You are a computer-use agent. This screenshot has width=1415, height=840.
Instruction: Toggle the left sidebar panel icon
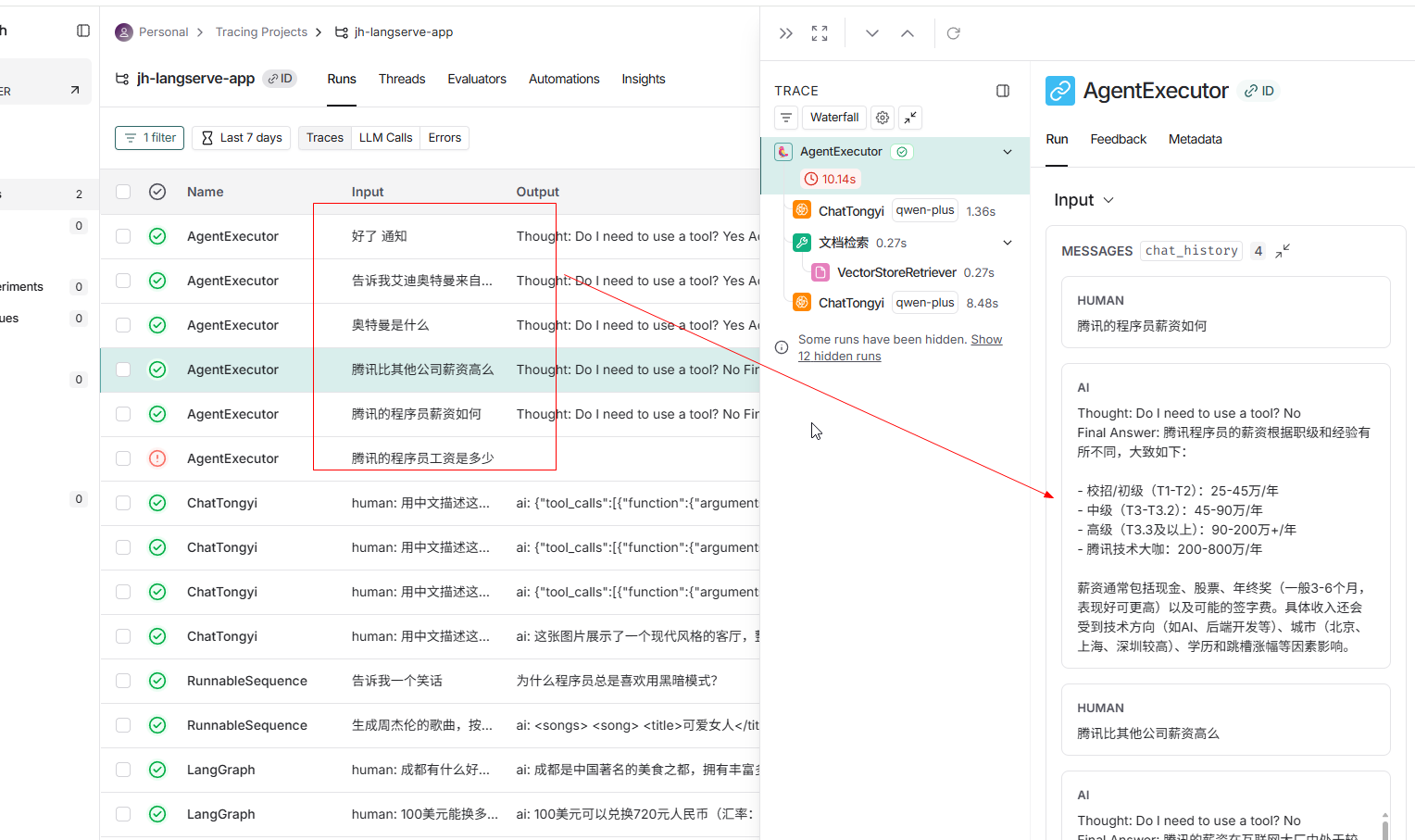(x=83, y=31)
